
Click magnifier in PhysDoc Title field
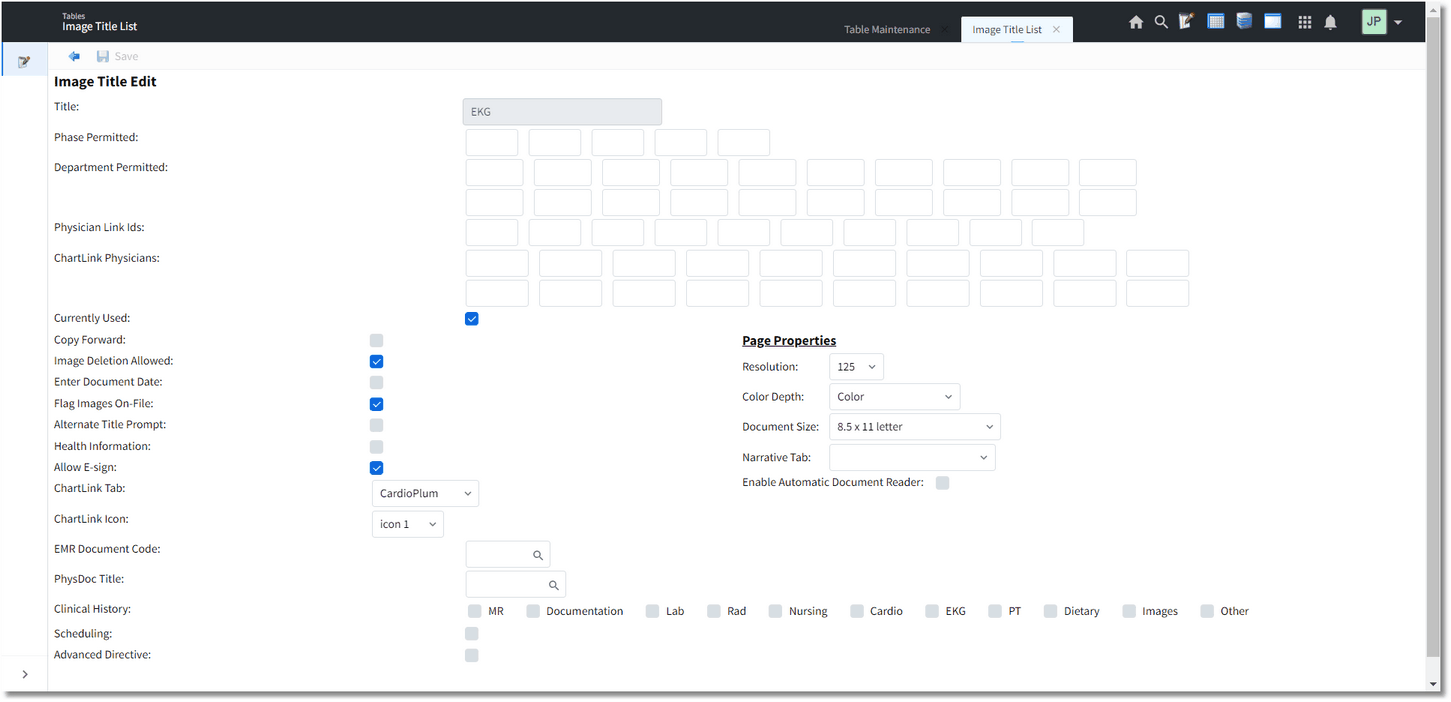553,585
